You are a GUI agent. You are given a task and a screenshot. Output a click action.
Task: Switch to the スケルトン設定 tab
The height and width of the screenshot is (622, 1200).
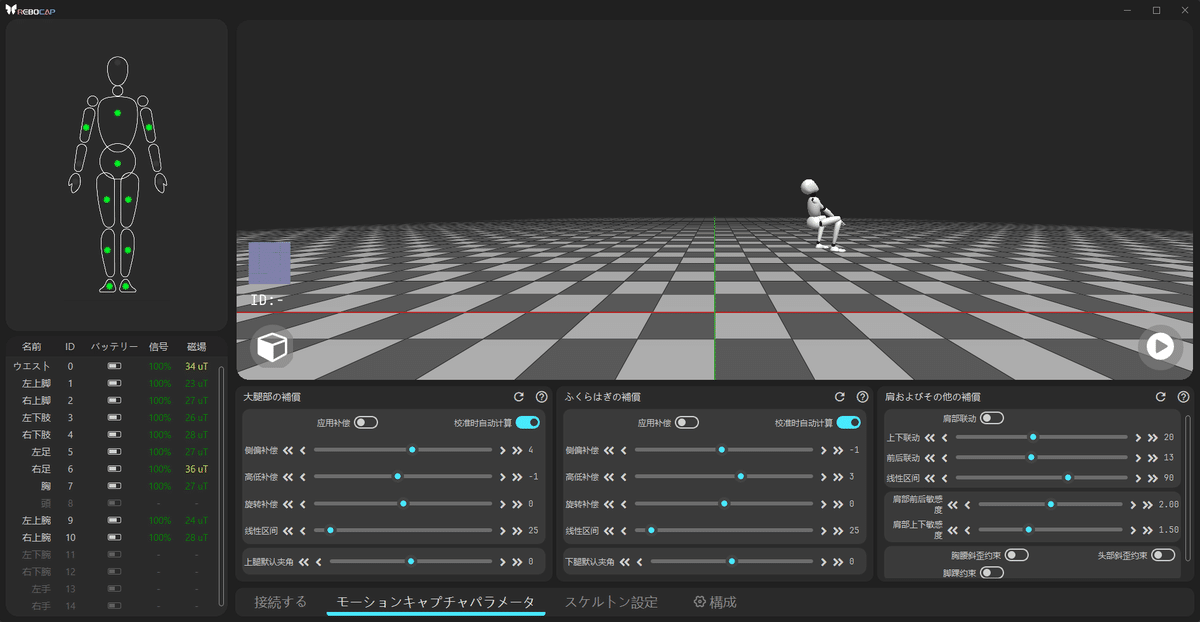click(x=612, y=602)
